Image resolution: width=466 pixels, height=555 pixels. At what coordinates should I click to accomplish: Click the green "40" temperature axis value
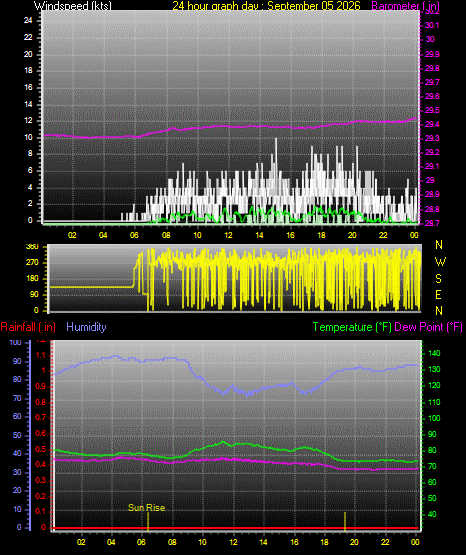(x=432, y=514)
